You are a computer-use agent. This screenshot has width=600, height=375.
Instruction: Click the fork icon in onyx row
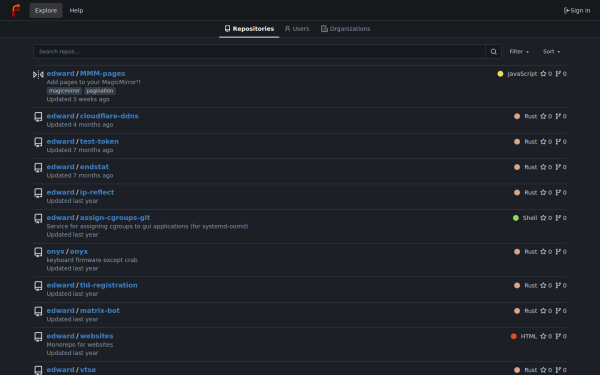pyautogui.click(x=558, y=251)
